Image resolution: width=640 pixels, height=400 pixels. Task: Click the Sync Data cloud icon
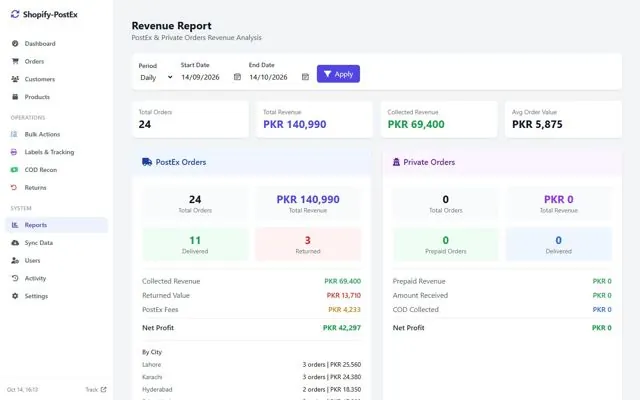tap(15, 243)
